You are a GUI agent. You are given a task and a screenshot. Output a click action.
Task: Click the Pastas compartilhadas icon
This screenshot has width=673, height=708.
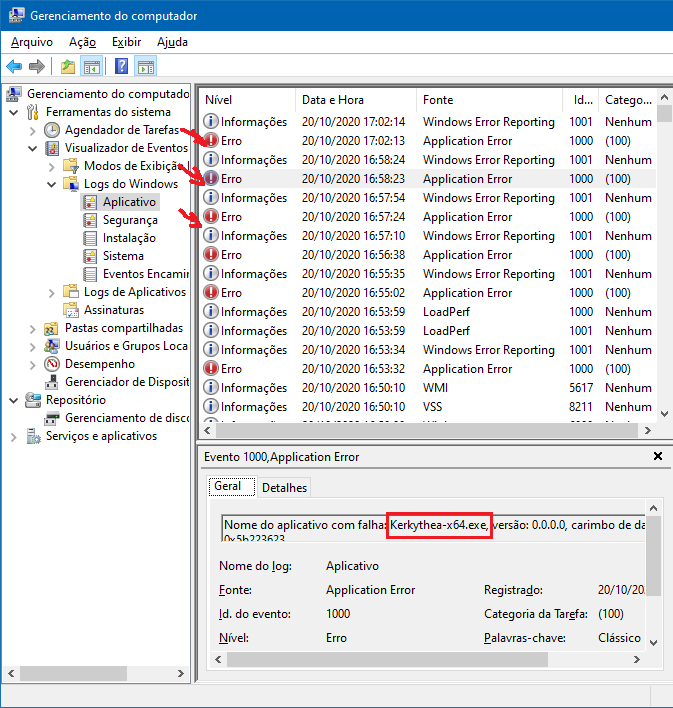pyautogui.click(x=52, y=328)
